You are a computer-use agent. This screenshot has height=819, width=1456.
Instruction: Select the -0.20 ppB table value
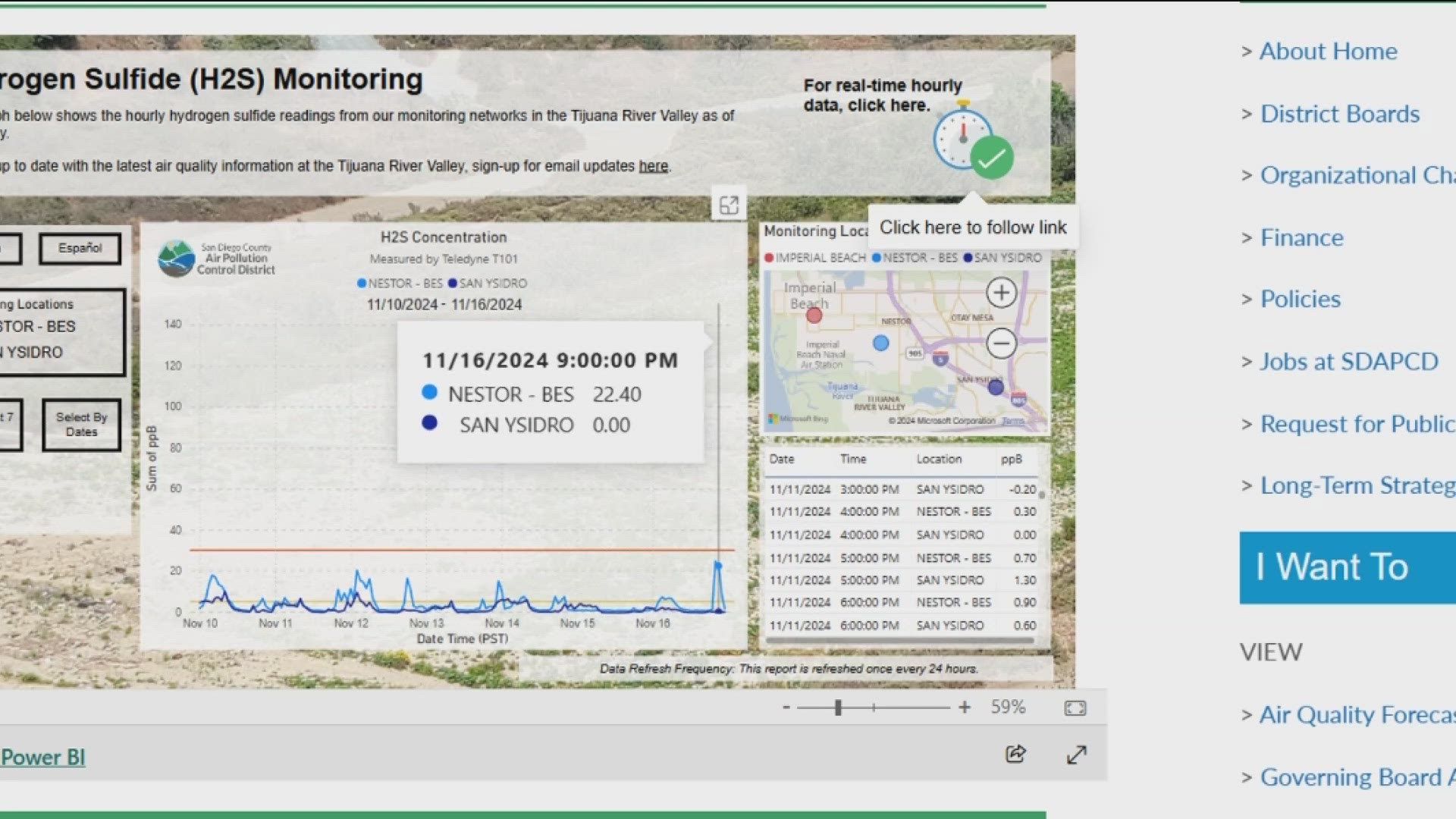tap(1023, 490)
